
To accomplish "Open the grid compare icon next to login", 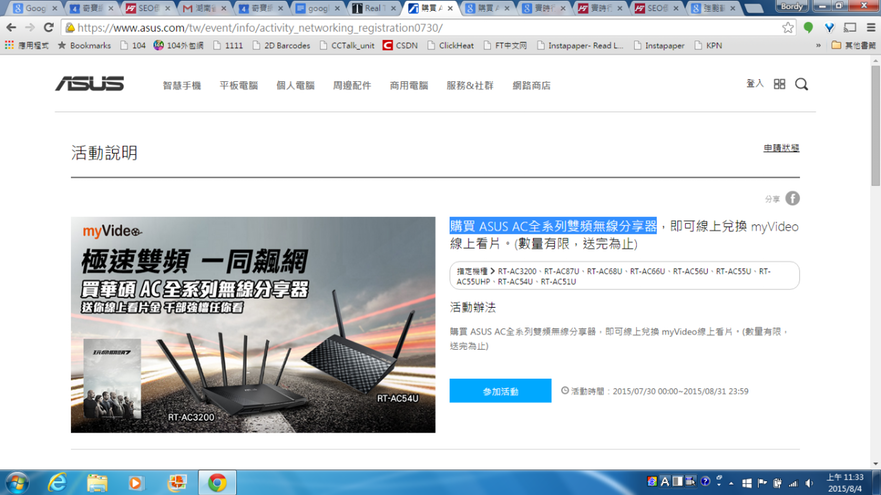I will point(779,84).
